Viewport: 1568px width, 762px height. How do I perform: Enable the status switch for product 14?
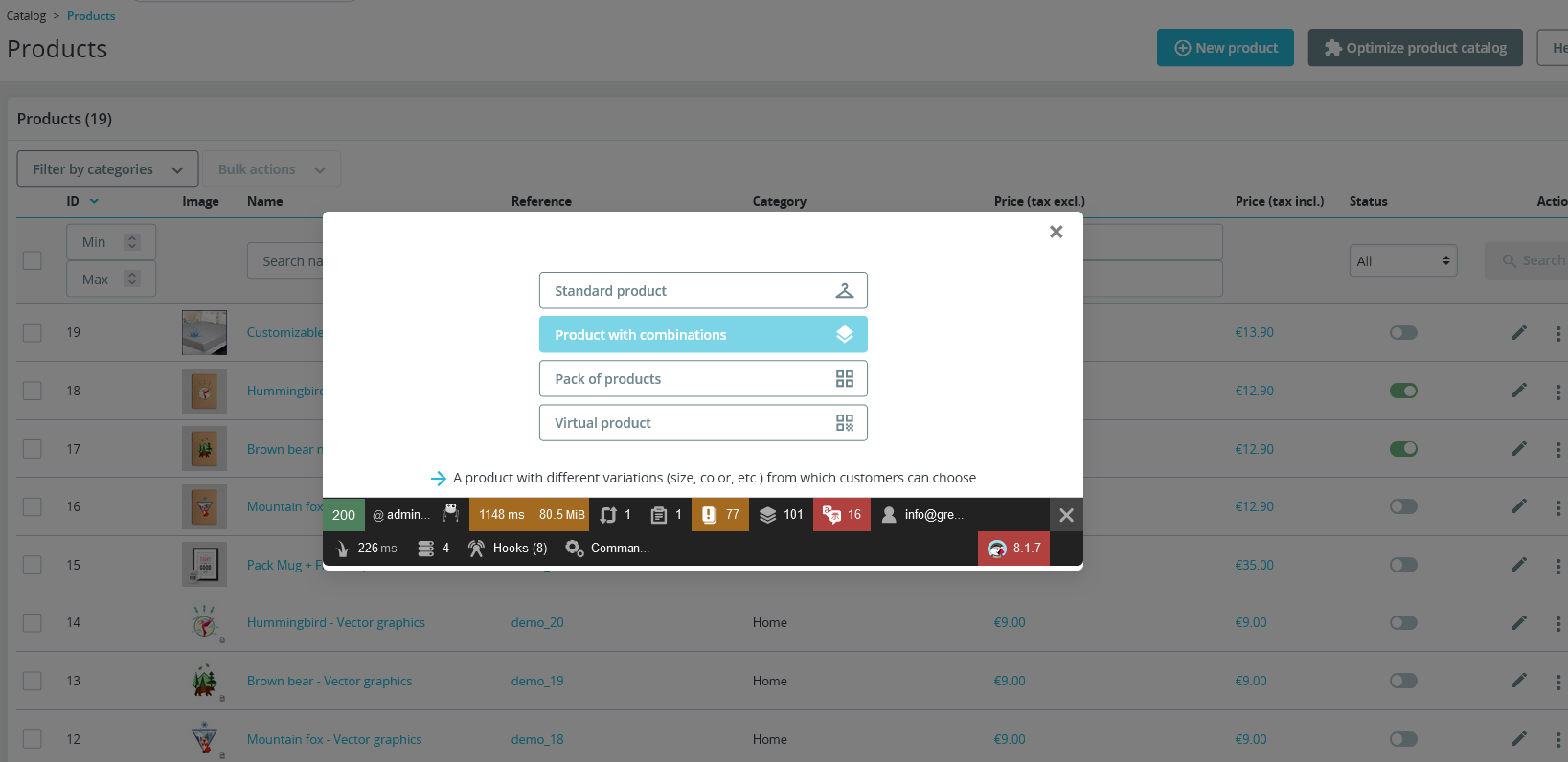pyautogui.click(x=1403, y=622)
